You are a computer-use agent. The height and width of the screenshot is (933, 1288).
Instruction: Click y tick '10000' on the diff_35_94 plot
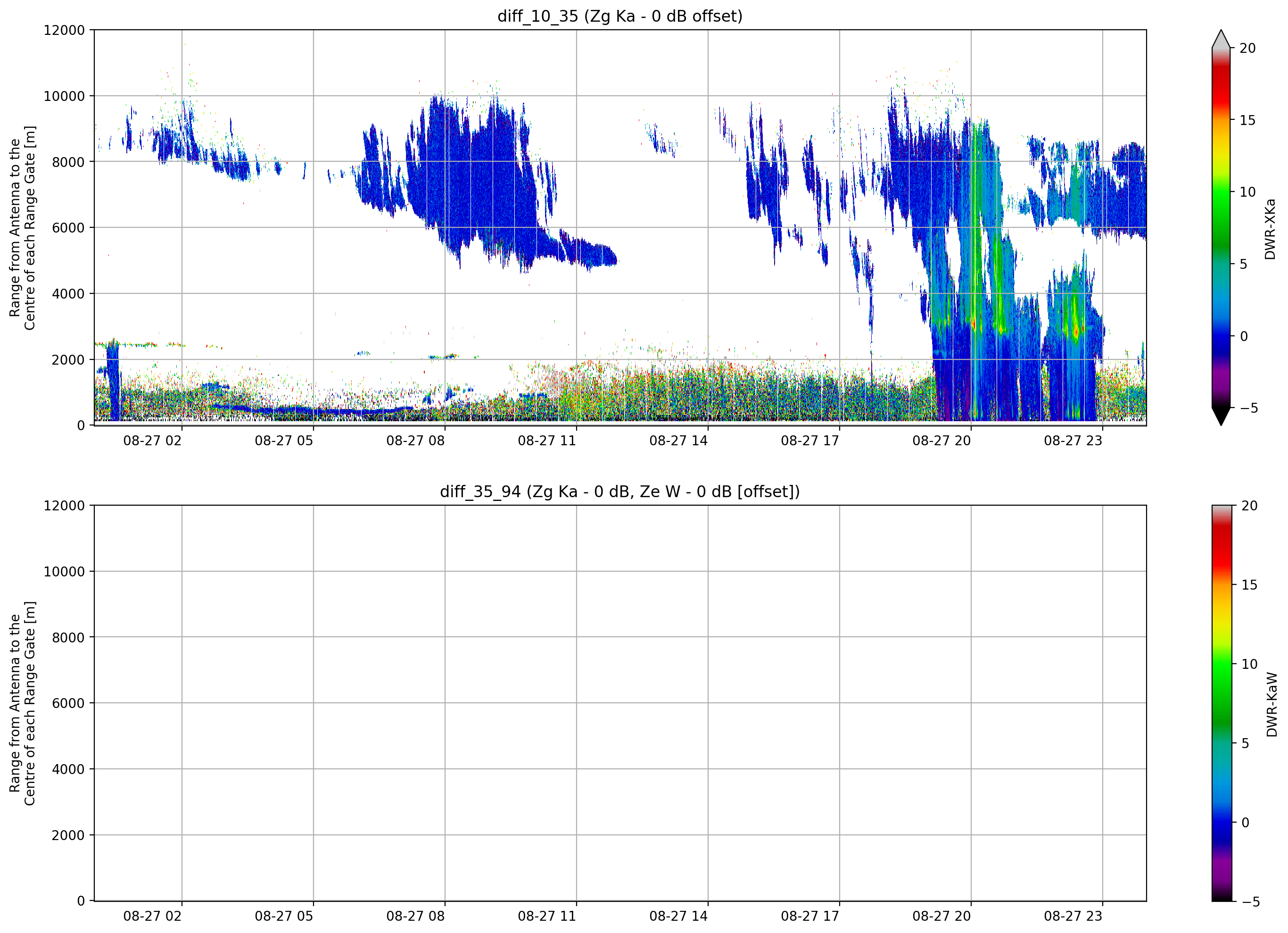click(64, 572)
